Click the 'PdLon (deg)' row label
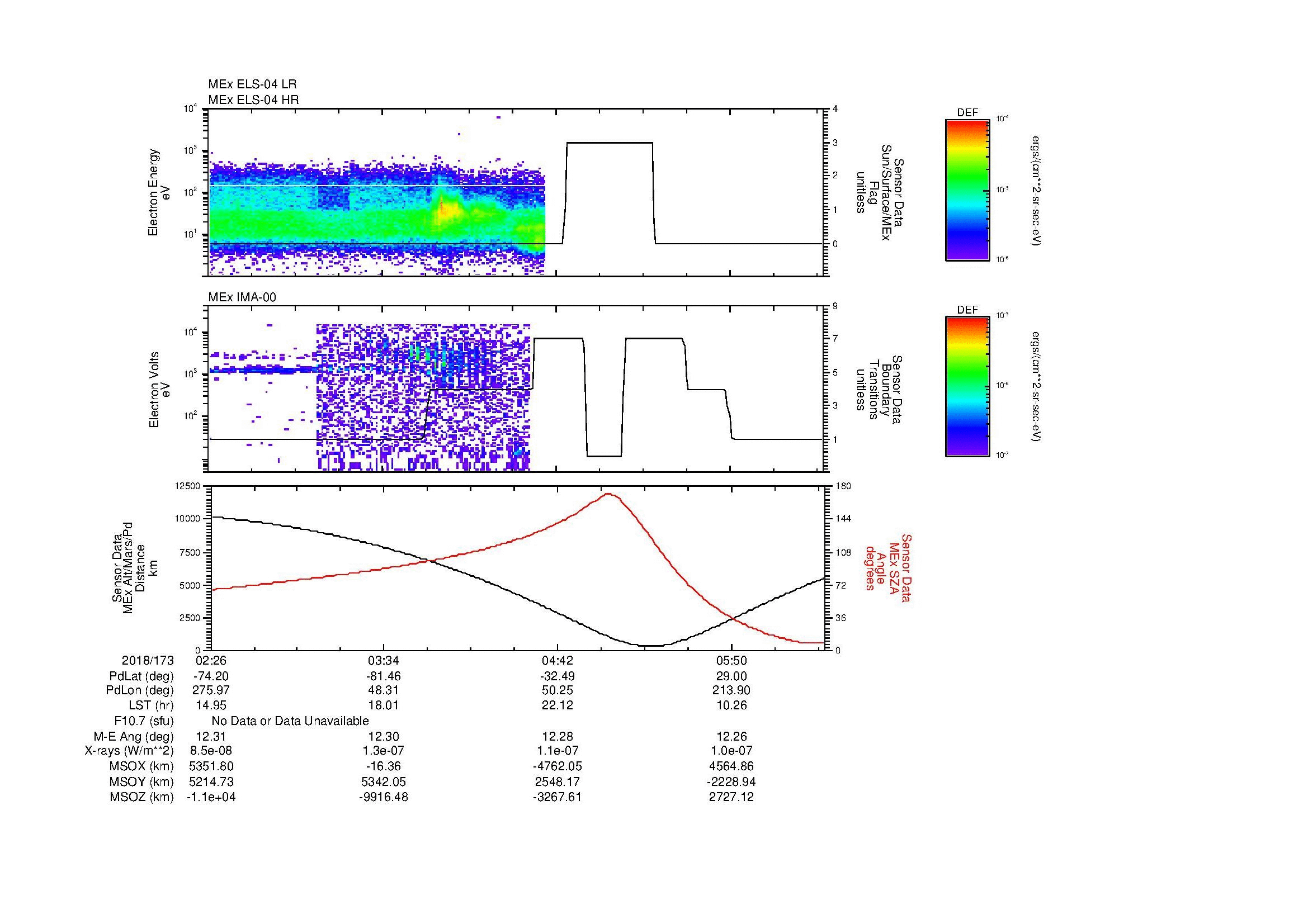 pyautogui.click(x=140, y=690)
